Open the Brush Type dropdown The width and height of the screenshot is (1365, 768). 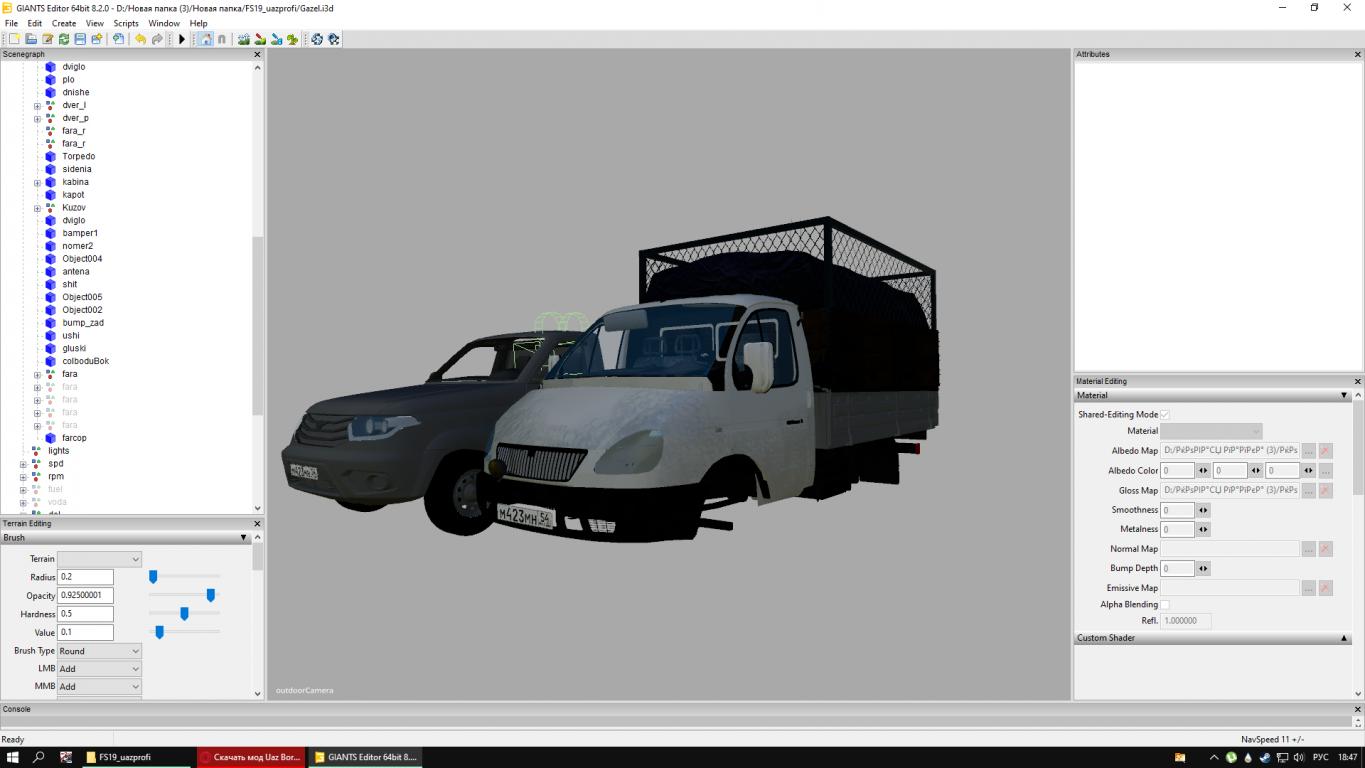point(99,651)
